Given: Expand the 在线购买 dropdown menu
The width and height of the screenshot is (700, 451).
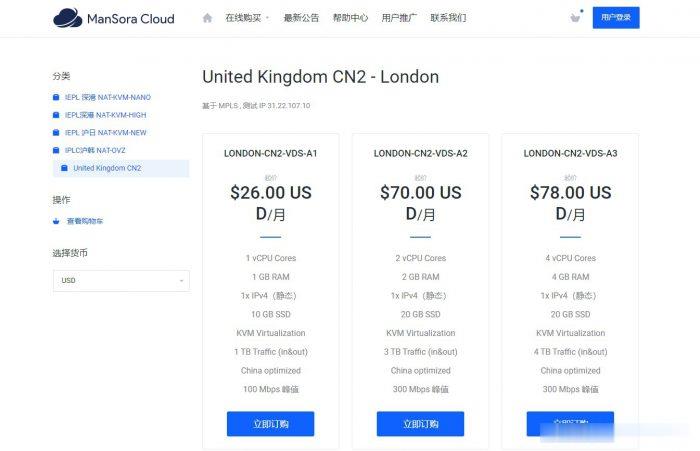Looking at the screenshot, I should coord(246,18).
